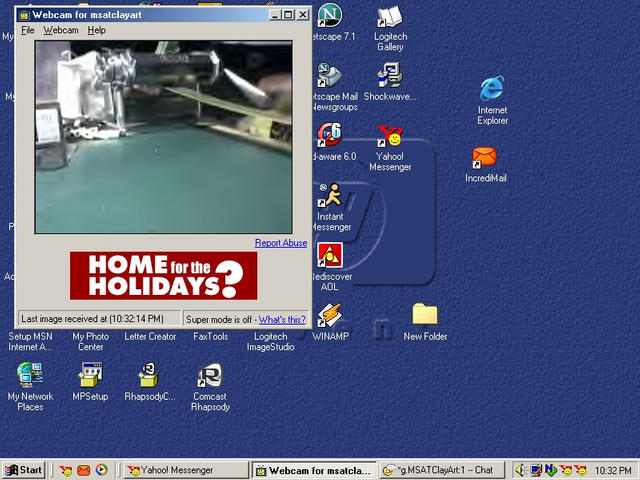Click the 10:32 PM taskbar clock

point(613,471)
